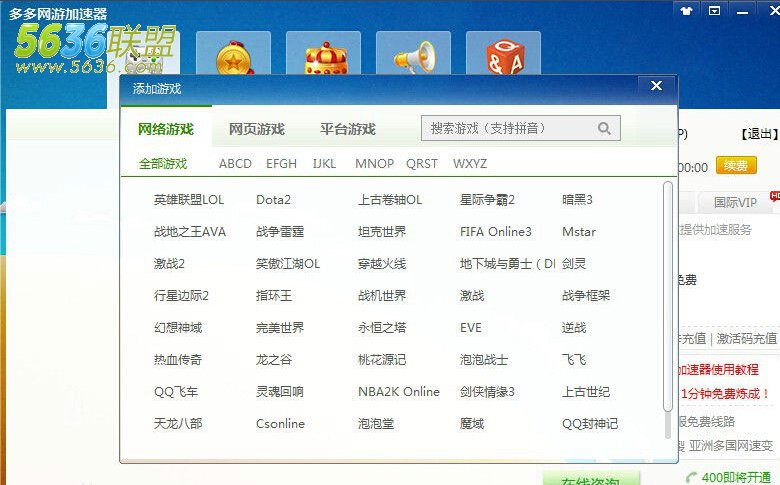Image resolution: width=780 pixels, height=485 pixels.
Task: Select Mstar game entry
Action: pos(579,232)
